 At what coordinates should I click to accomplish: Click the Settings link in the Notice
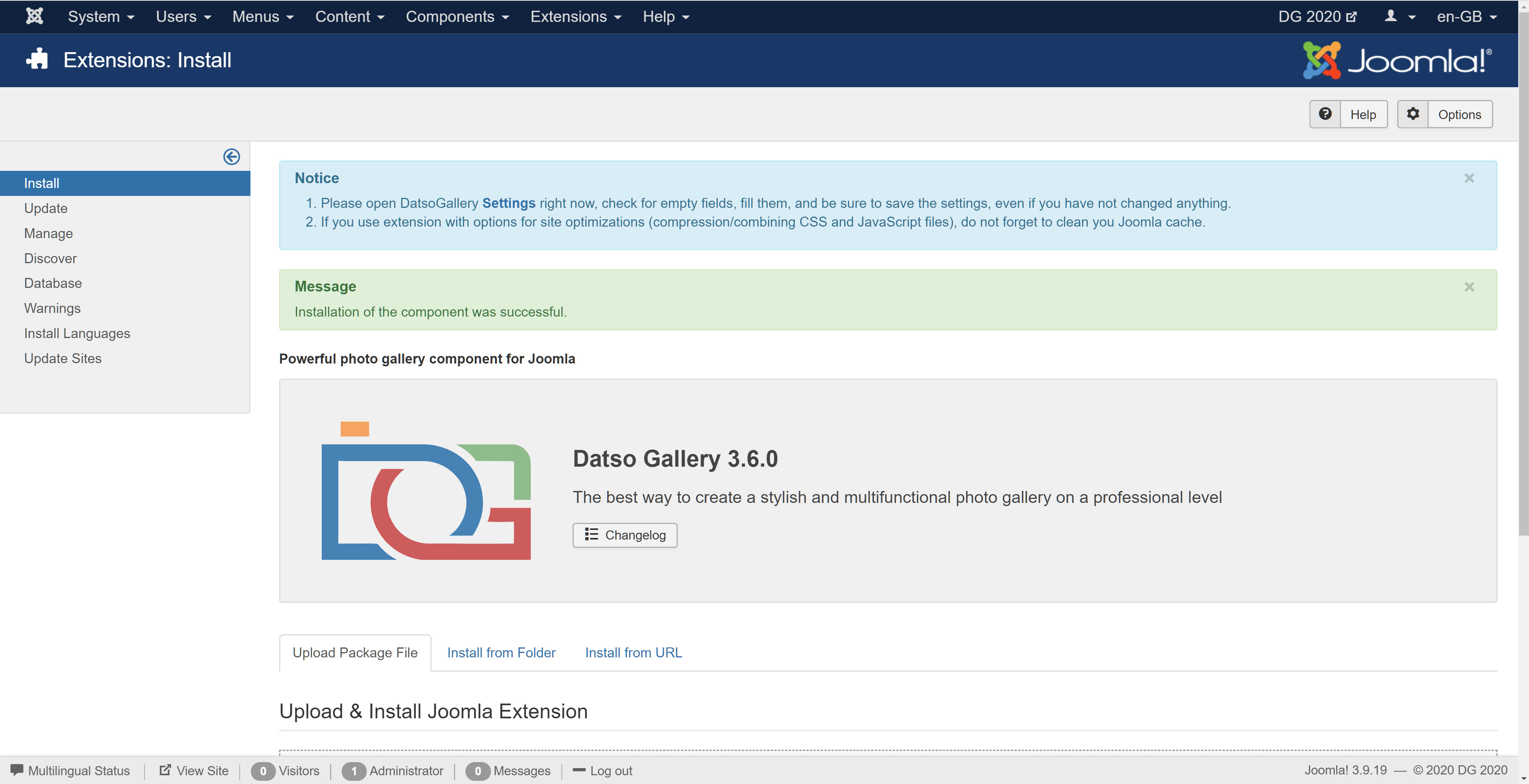click(509, 203)
